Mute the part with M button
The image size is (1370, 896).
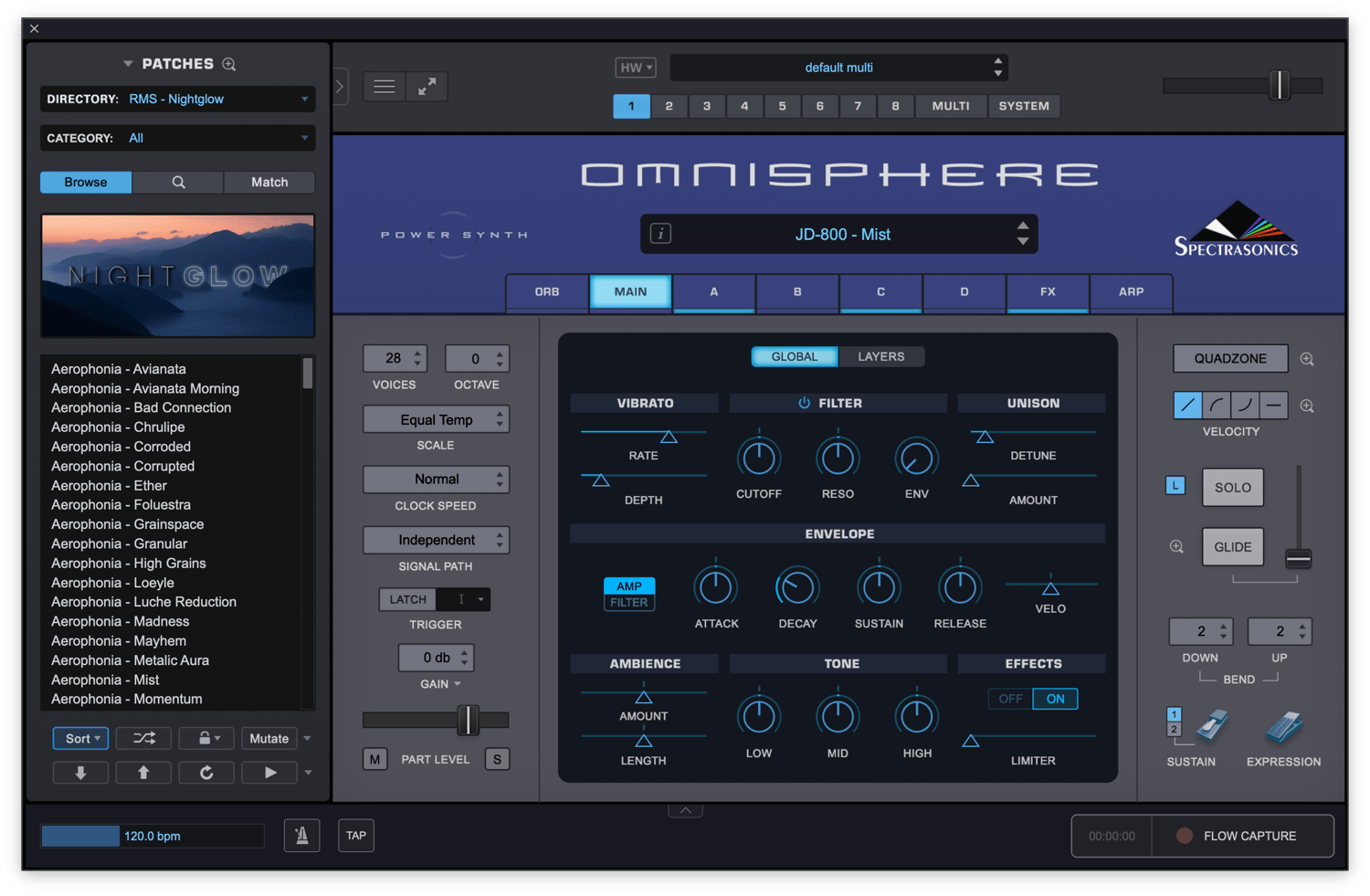(x=375, y=759)
